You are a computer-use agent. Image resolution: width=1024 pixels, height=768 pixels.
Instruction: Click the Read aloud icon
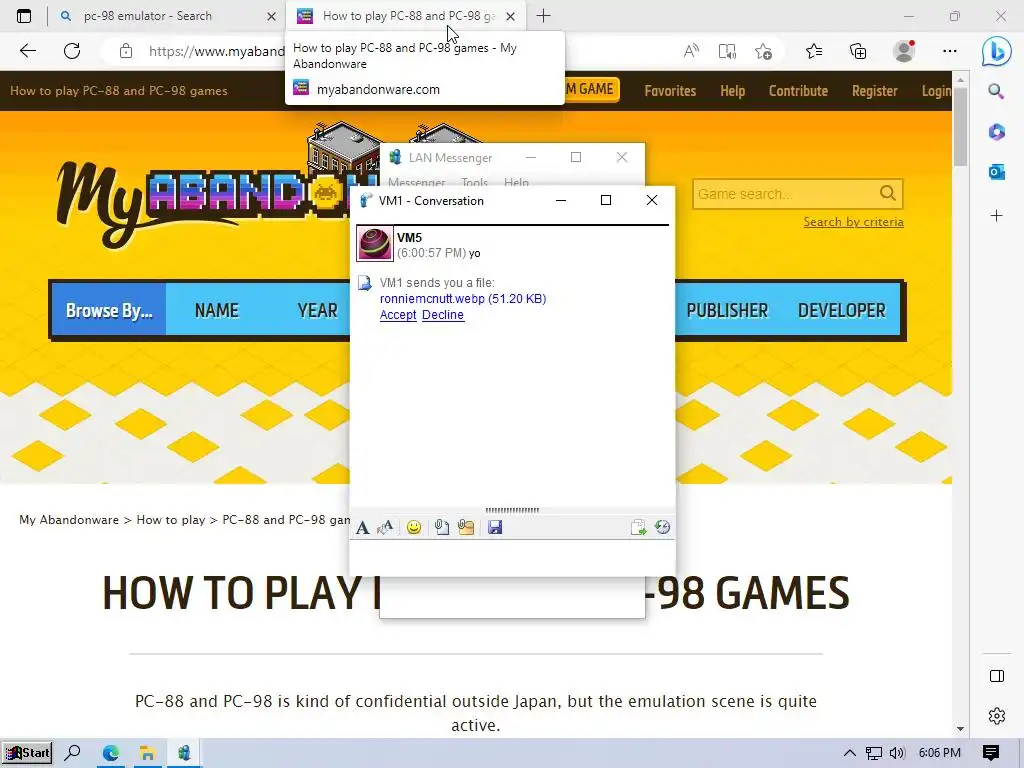pos(691,51)
